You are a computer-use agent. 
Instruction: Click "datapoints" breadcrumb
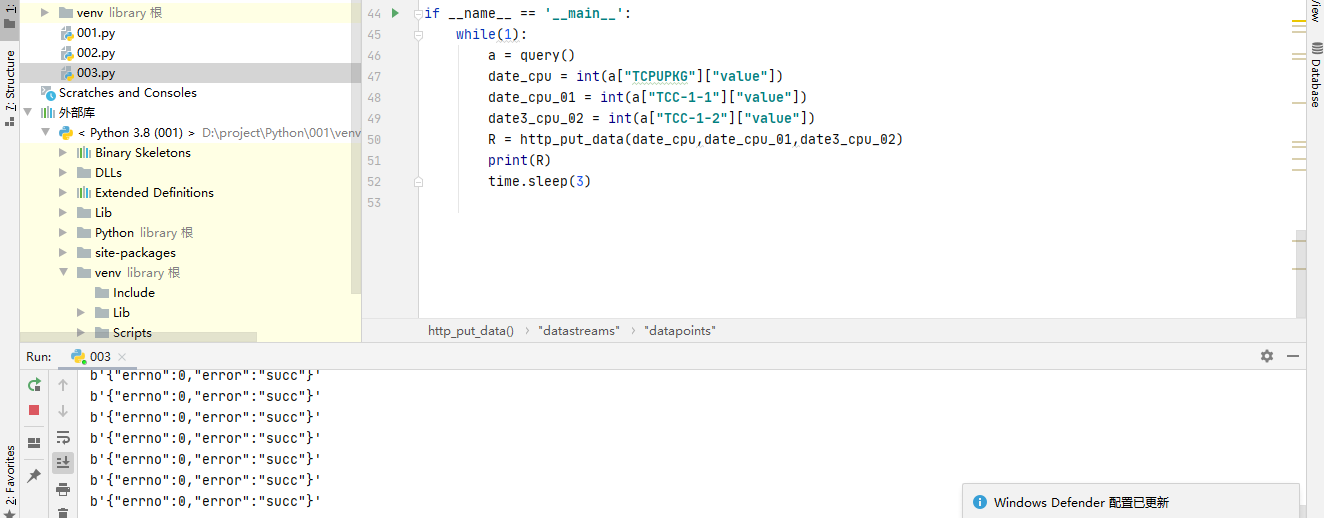coord(680,330)
